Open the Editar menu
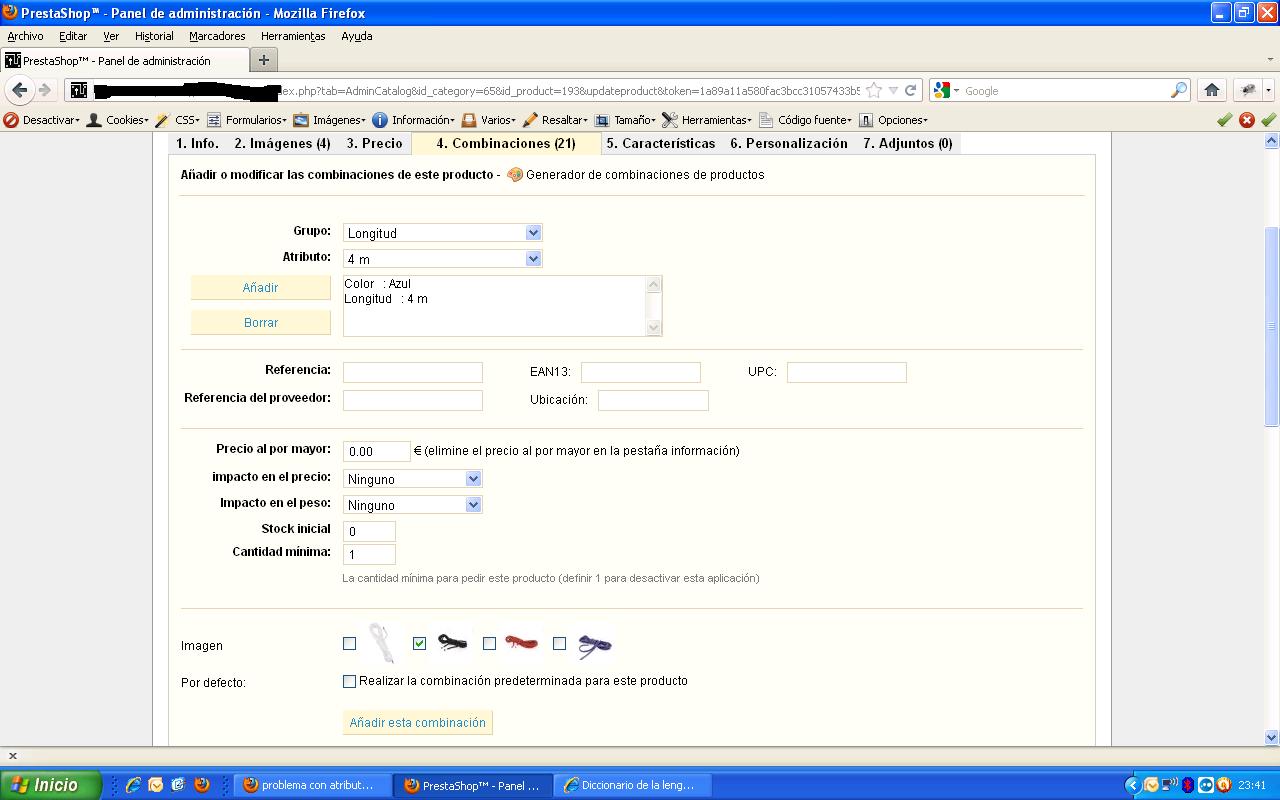The height and width of the screenshot is (800, 1280). (73, 36)
